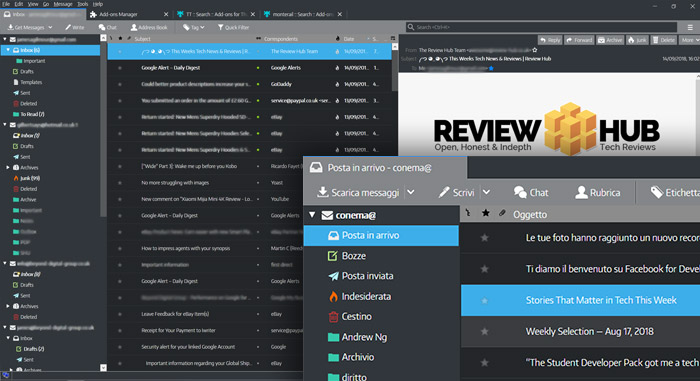Switch to the monterail Search tab
Image resolution: width=700 pixels, height=381 pixels.
[x=302, y=14]
